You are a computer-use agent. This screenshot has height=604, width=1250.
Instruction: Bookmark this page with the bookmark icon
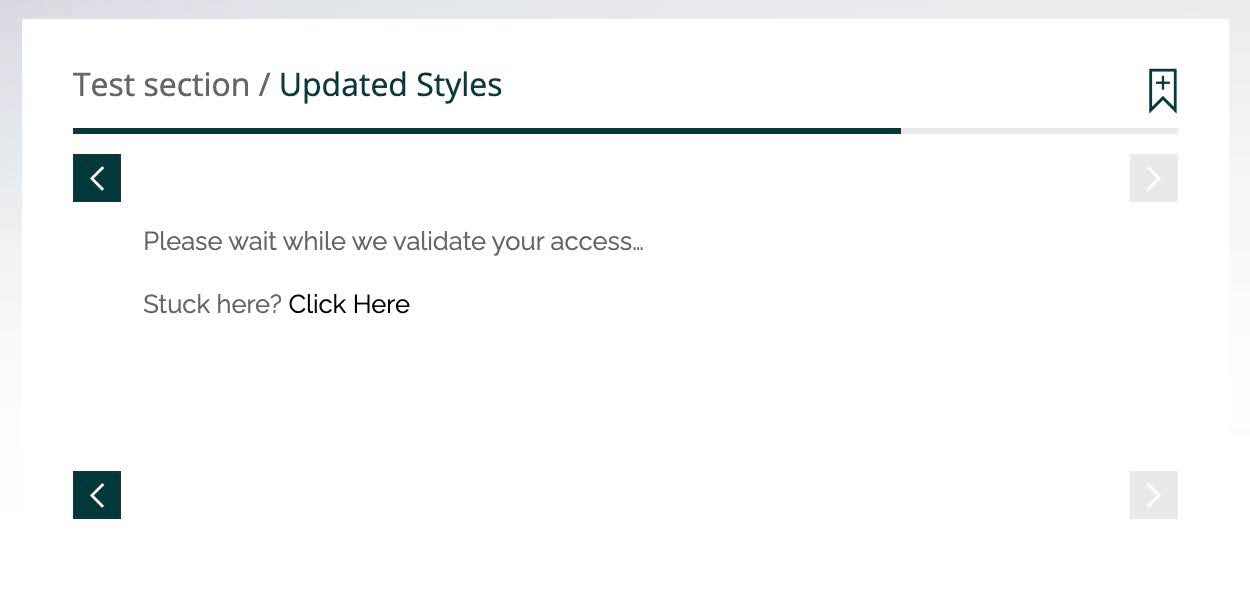(x=1162, y=91)
